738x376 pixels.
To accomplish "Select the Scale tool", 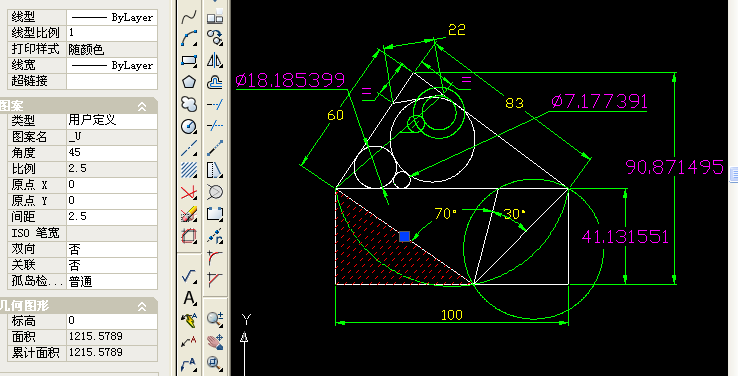I will click(215, 169).
